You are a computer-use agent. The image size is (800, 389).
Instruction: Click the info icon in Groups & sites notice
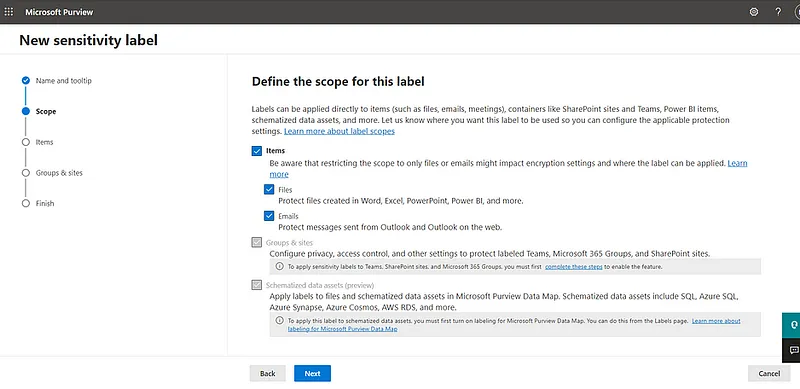280,266
